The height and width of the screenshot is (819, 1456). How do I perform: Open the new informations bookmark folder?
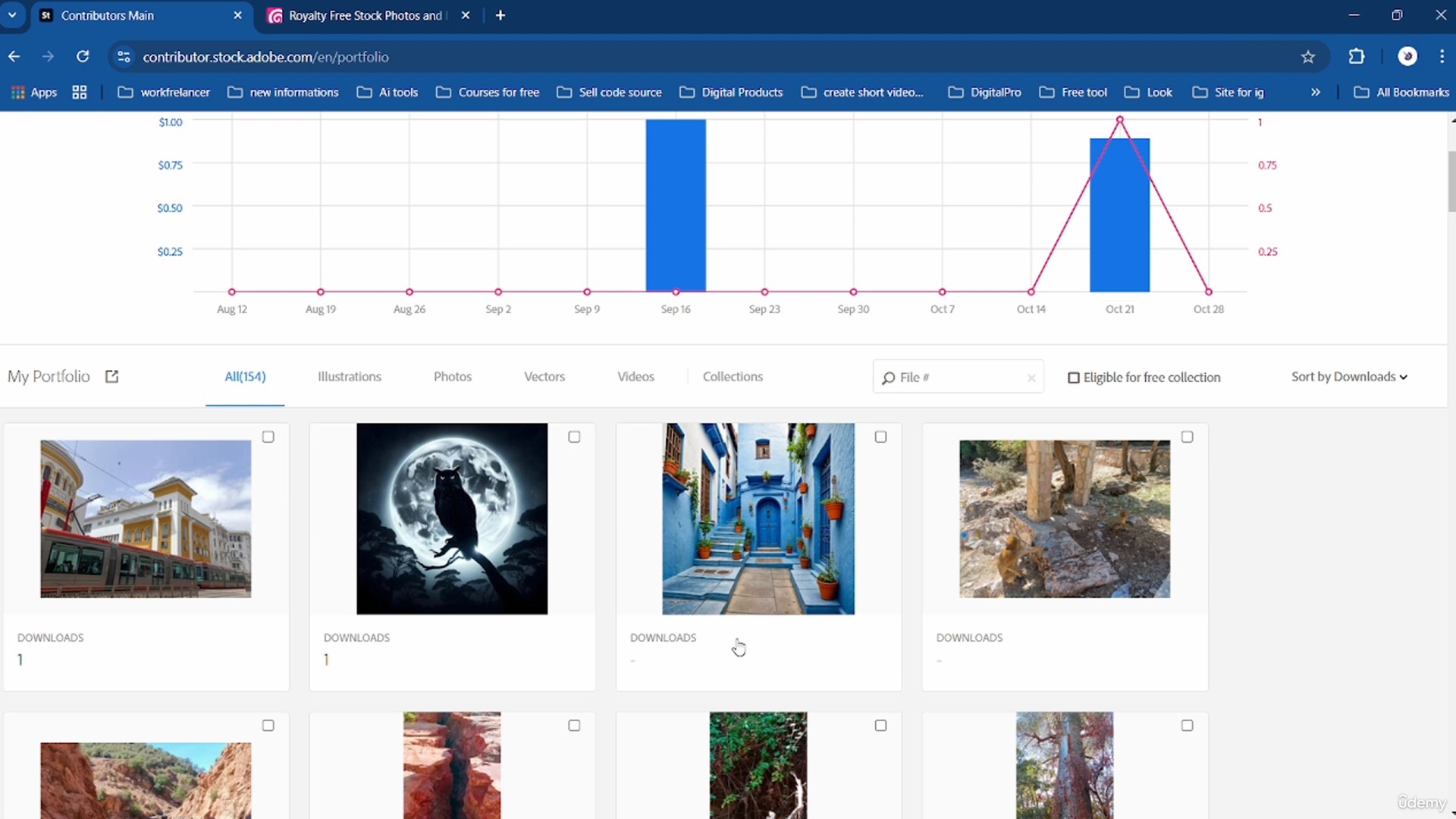tap(283, 93)
